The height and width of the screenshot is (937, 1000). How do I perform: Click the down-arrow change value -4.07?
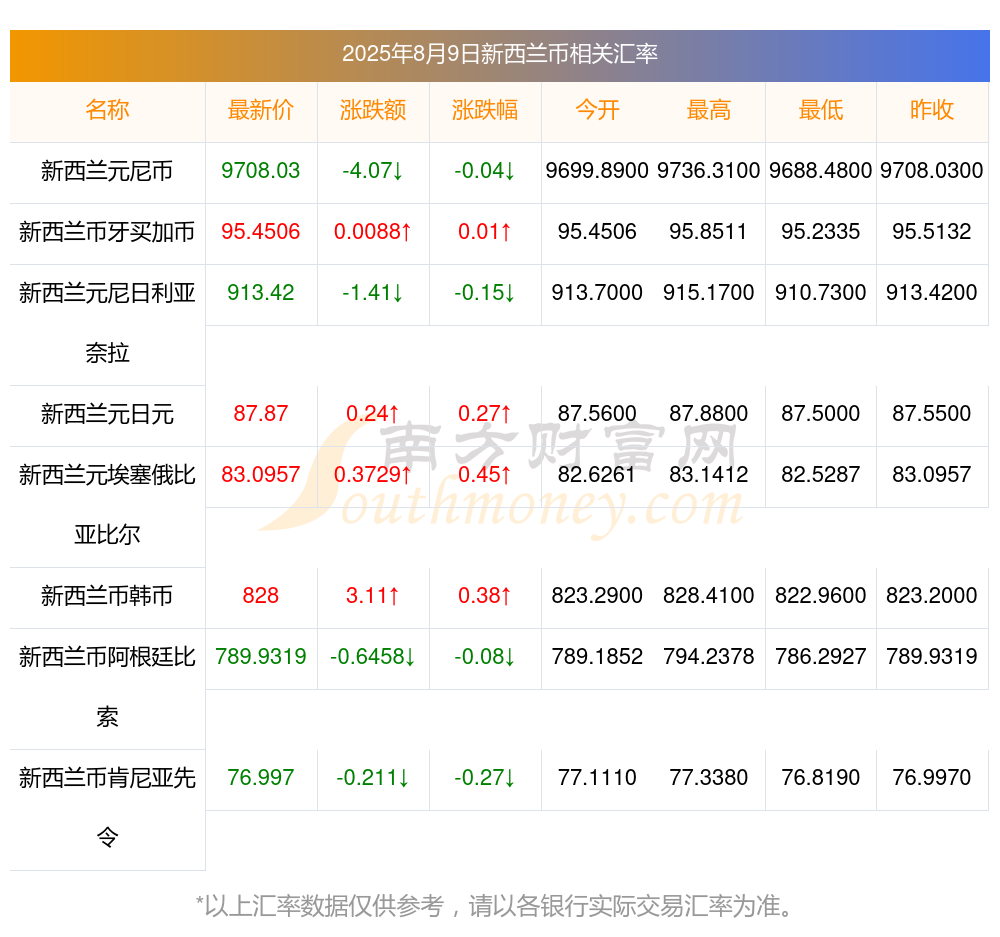click(373, 171)
